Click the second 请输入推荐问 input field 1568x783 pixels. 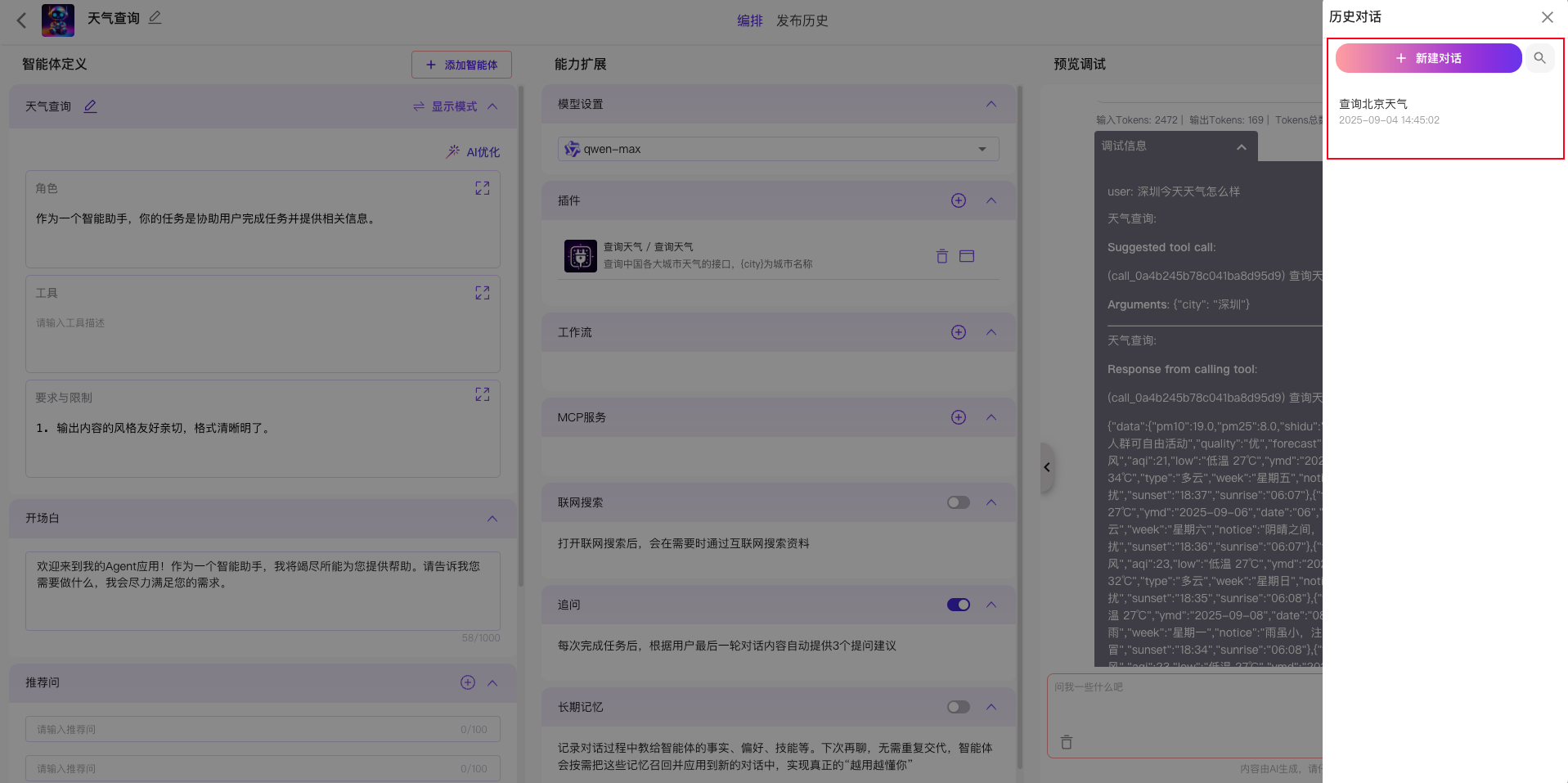(x=263, y=768)
